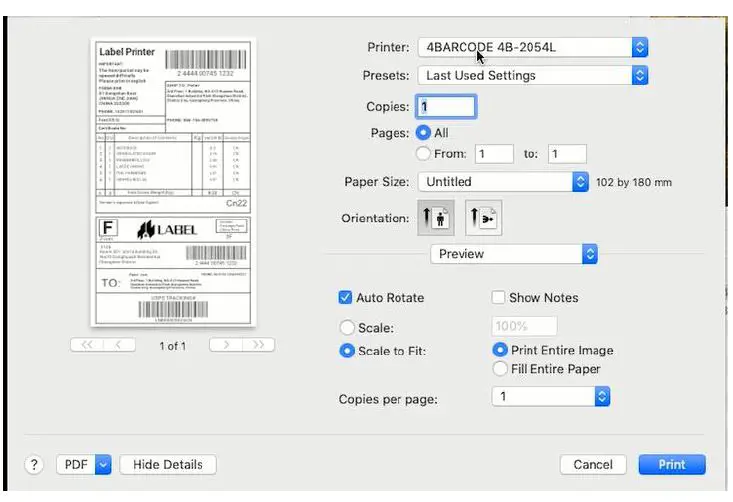
Task: Click the Hide Details button
Action: coord(168,465)
